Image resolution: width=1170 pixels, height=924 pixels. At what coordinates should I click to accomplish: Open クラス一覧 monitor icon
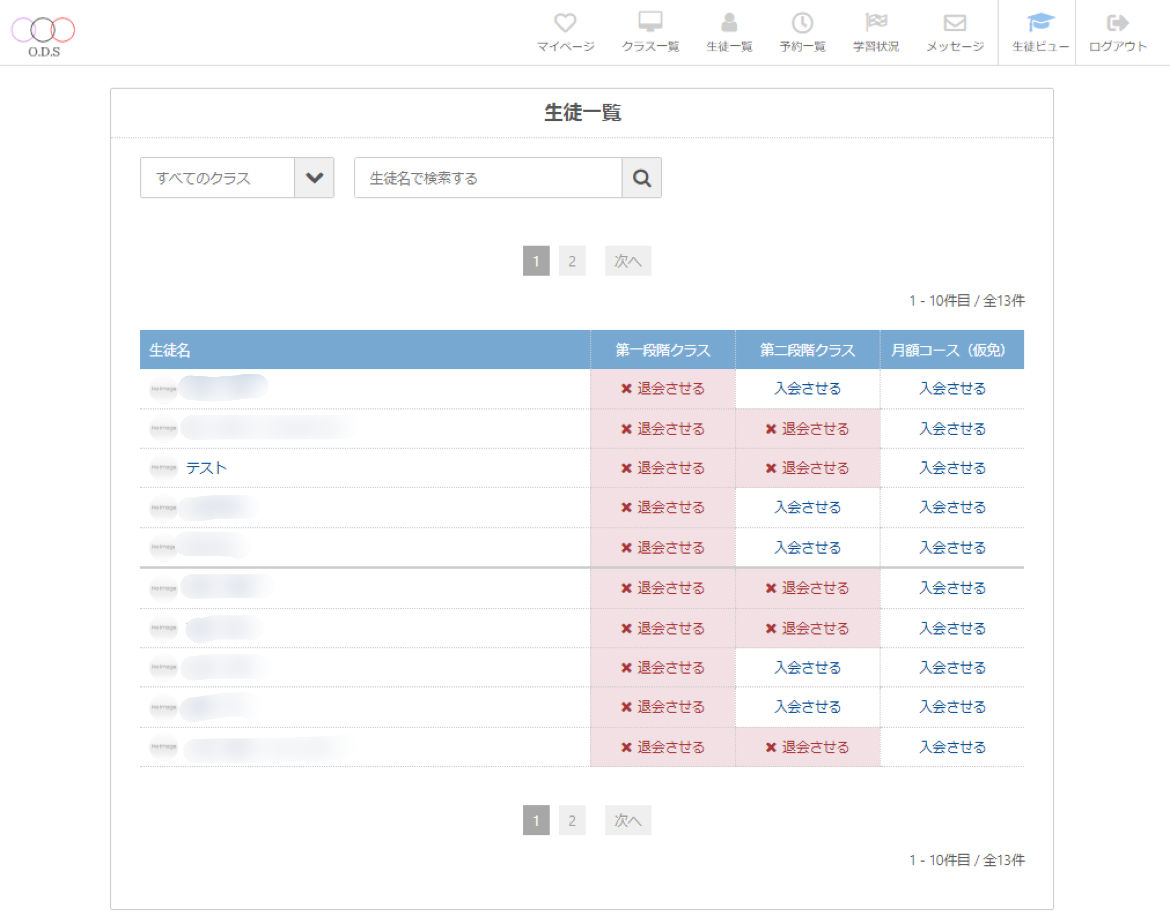pos(650,23)
